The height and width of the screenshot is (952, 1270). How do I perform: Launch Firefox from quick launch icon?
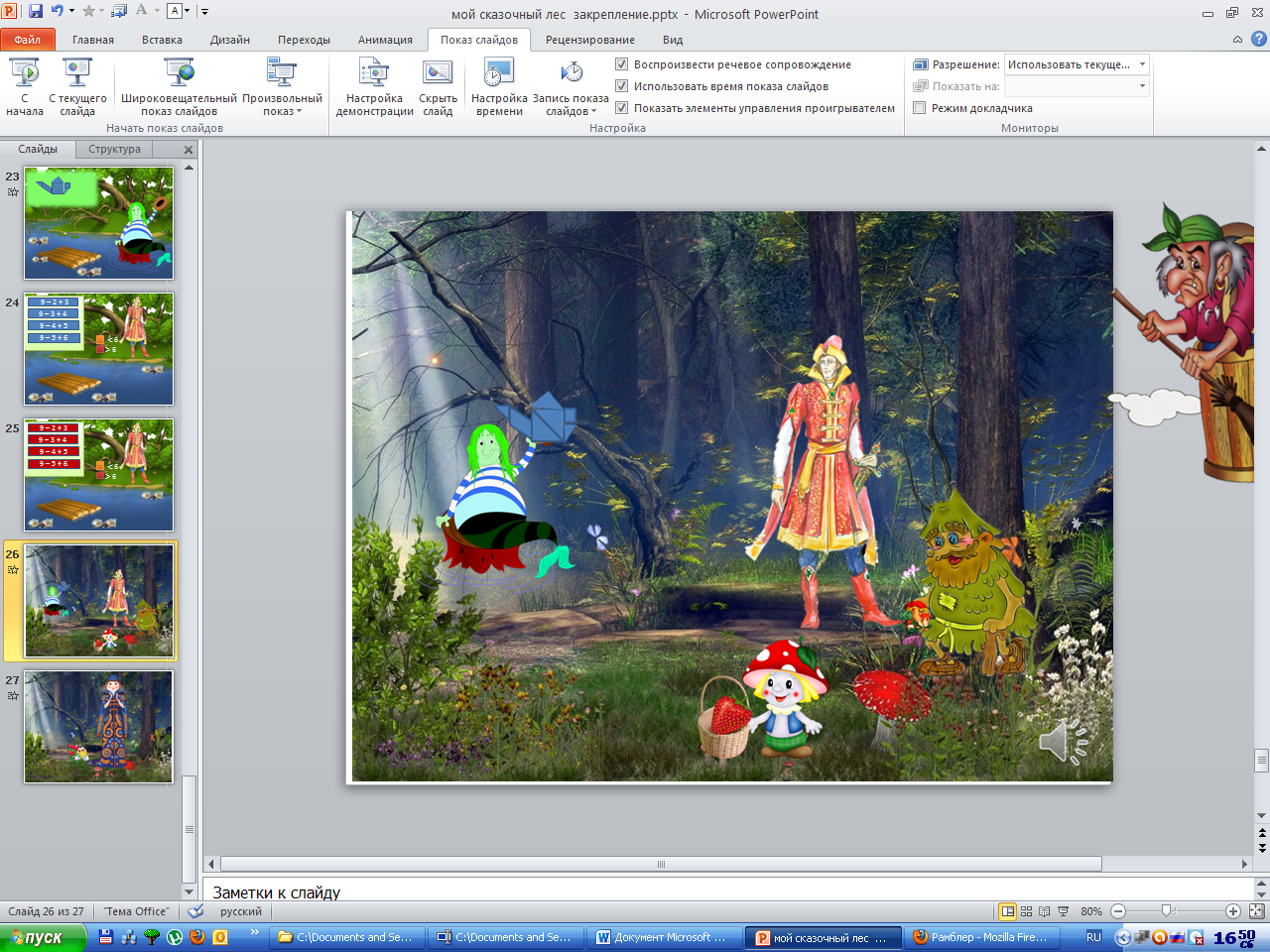(197, 936)
